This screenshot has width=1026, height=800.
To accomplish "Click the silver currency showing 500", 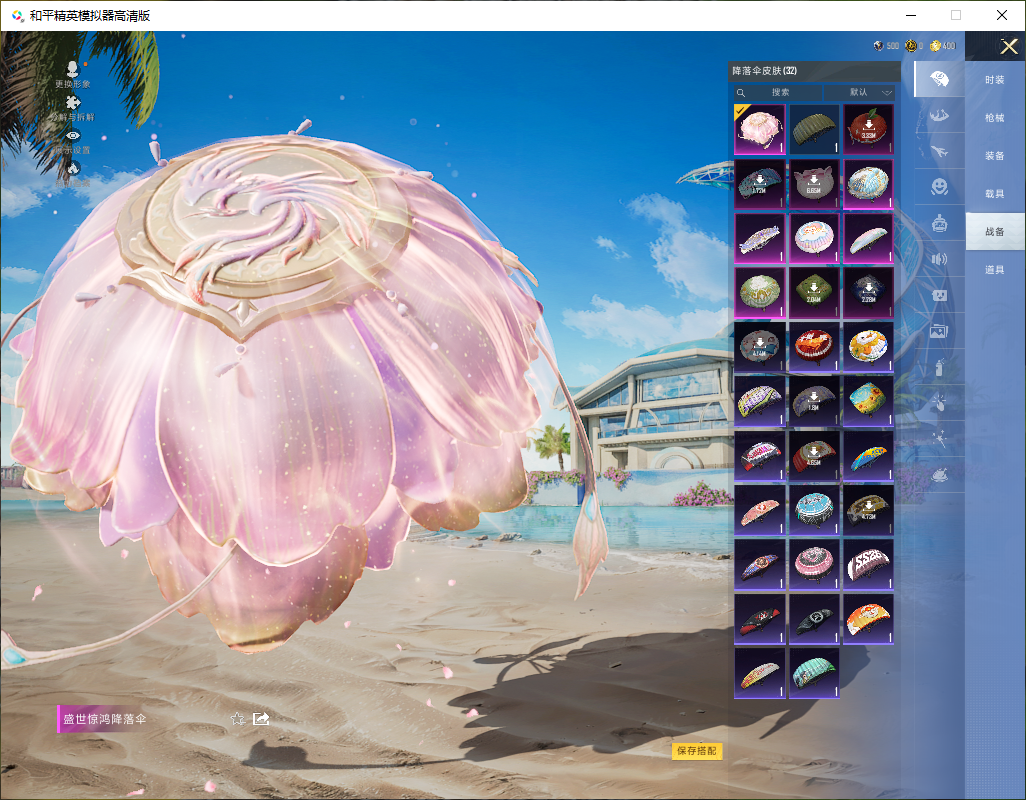I will (887, 45).
